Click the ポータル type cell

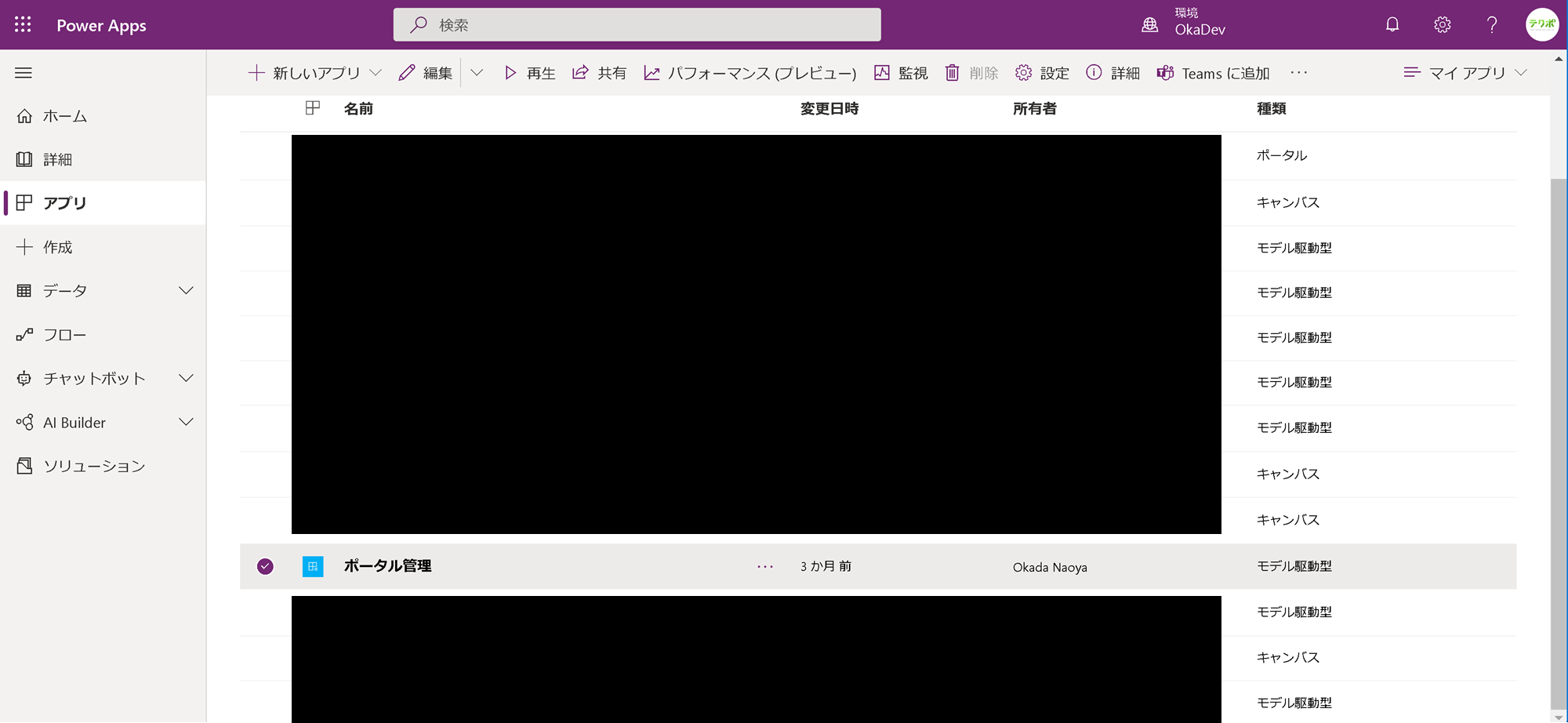pyautogui.click(x=1282, y=155)
